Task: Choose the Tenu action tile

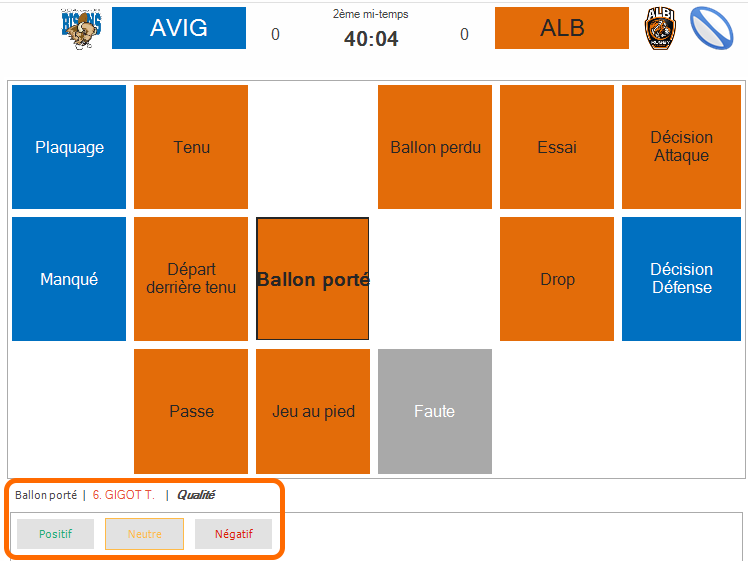Action: [191, 147]
